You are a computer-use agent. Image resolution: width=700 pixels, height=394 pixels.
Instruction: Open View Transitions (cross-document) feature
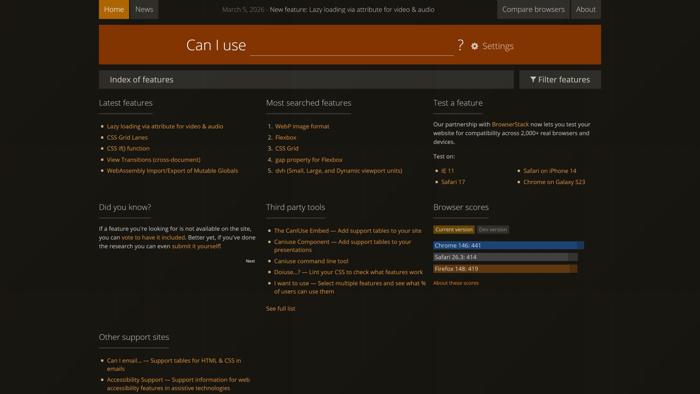point(154,159)
